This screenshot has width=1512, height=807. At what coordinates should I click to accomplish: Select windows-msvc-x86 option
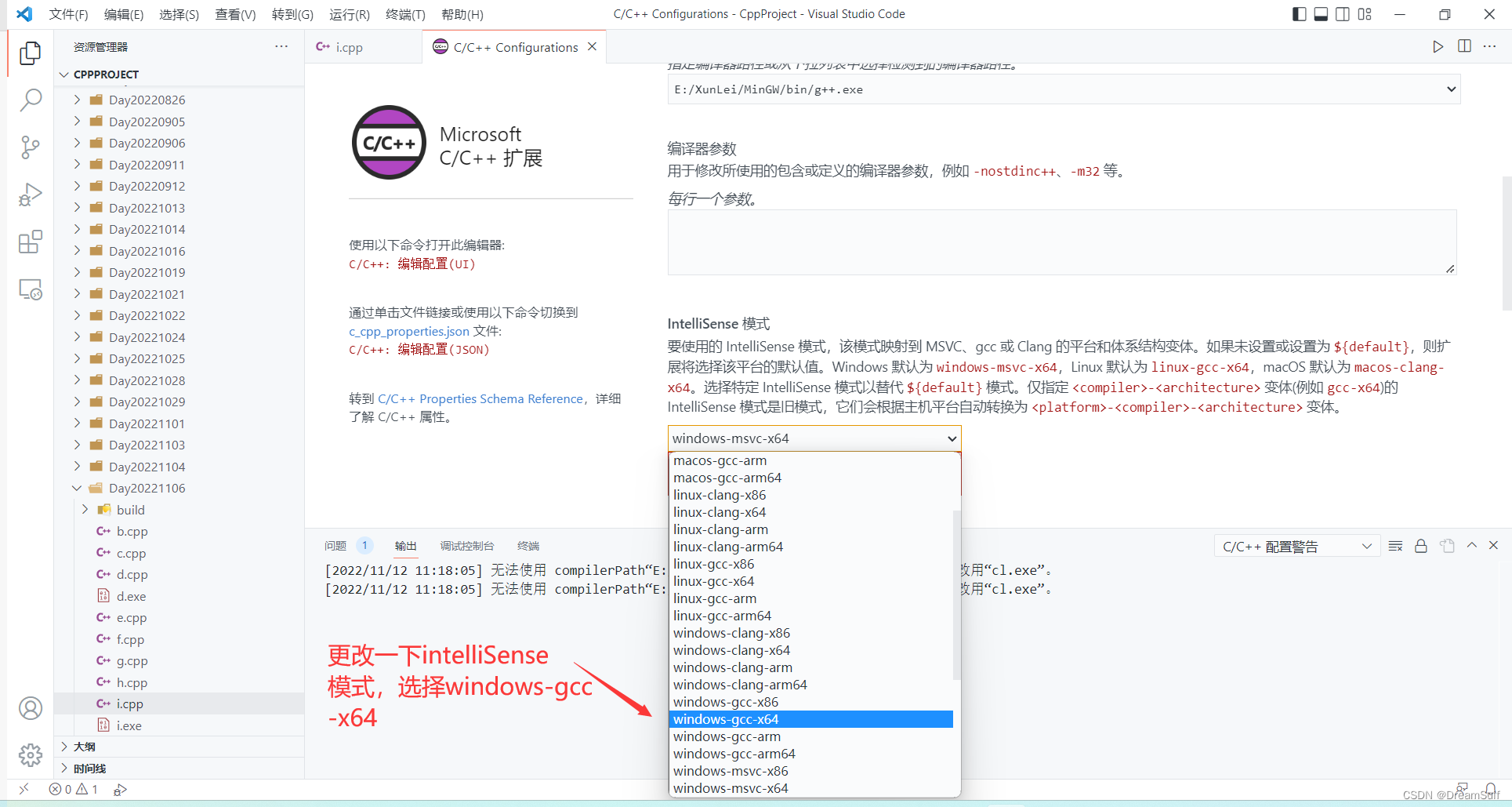coord(811,771)
